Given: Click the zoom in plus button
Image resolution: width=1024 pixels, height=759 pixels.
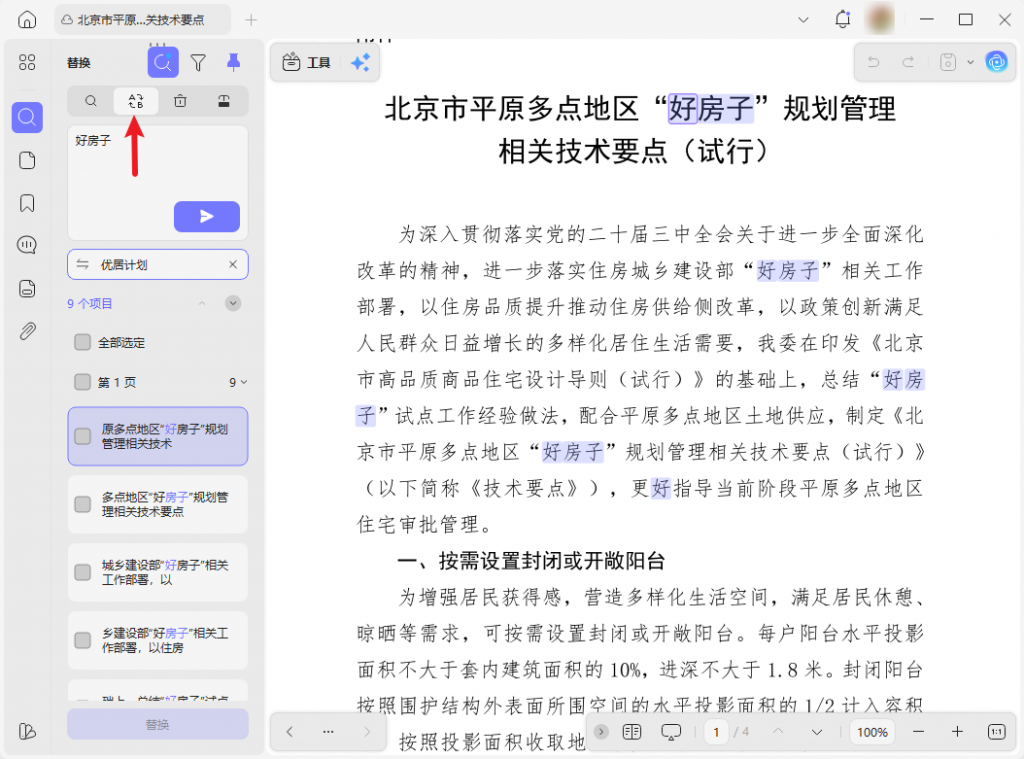Looking at the screenshot, I should pyautogui.click(x=957, y=732).
